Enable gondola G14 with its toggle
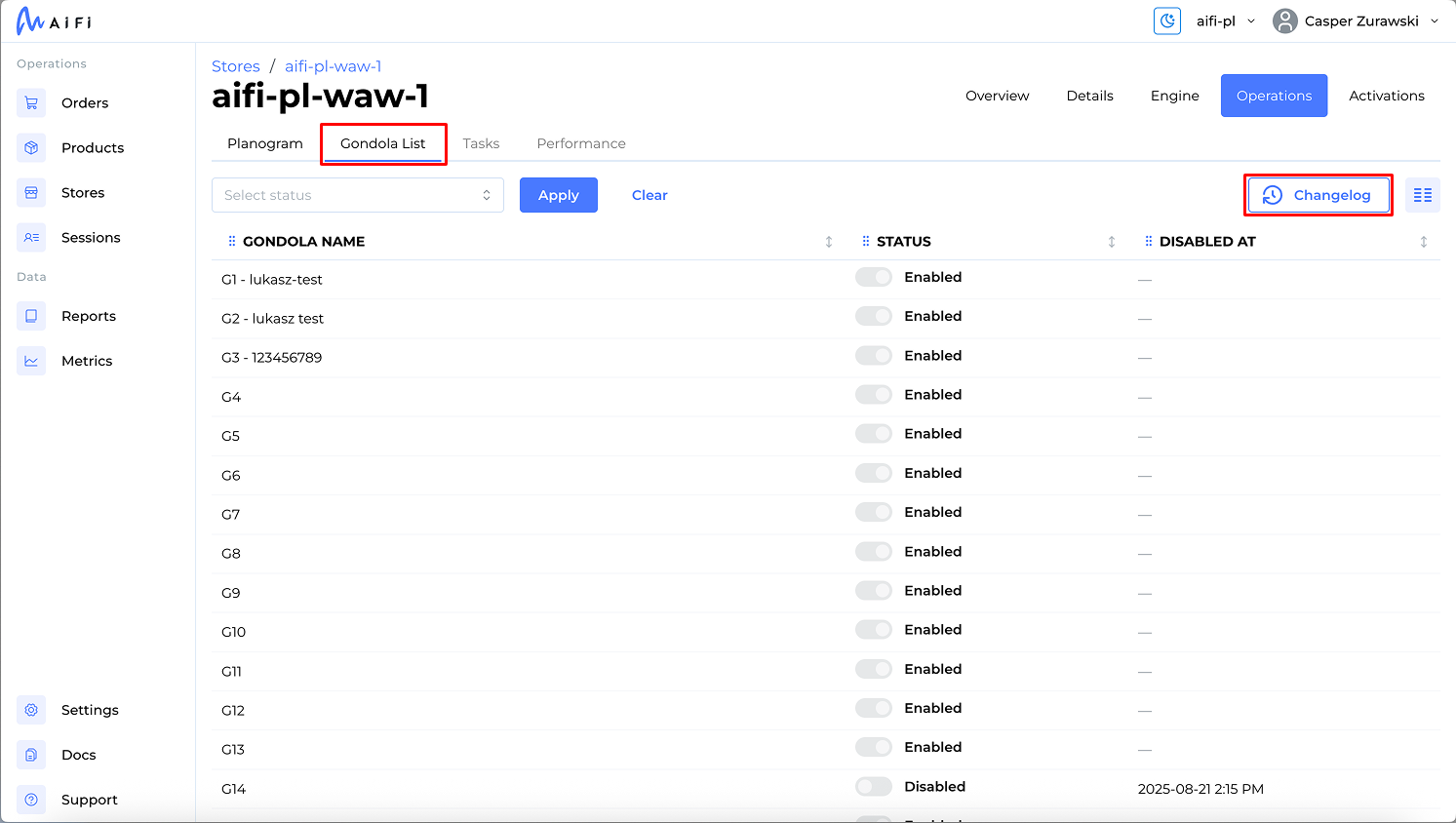This screenshot has height=823, width=1456. tap(873, 787)
